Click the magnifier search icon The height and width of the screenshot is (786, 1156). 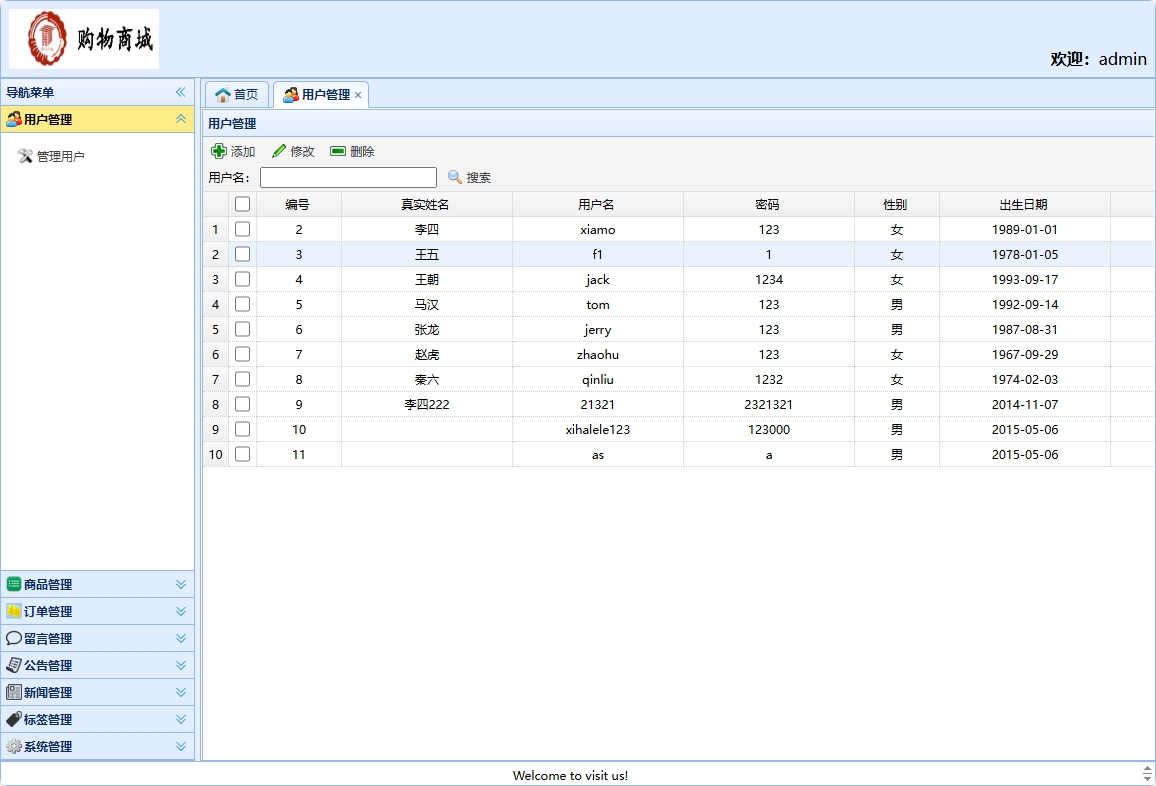455,177
